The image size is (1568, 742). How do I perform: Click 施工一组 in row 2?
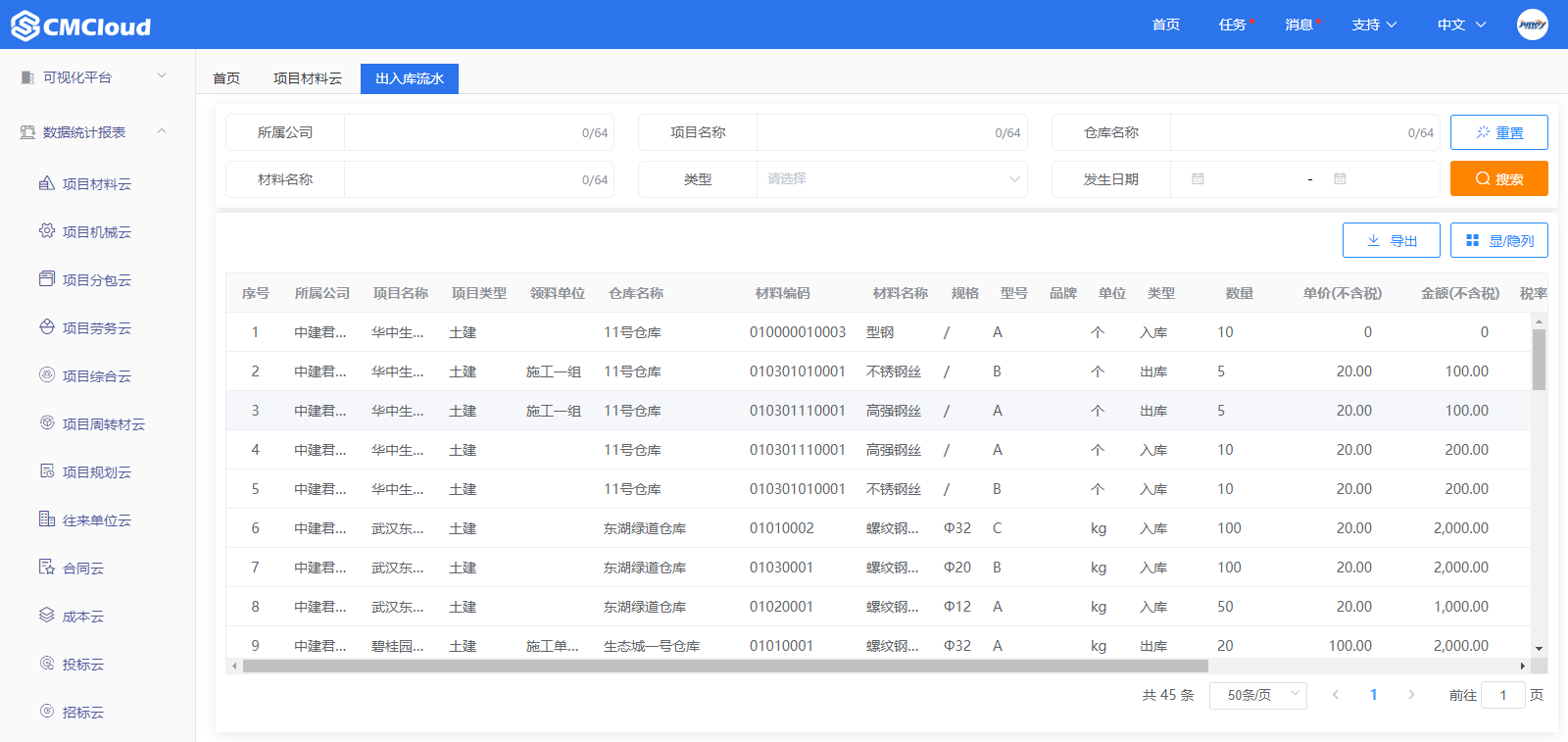[554, 371]
